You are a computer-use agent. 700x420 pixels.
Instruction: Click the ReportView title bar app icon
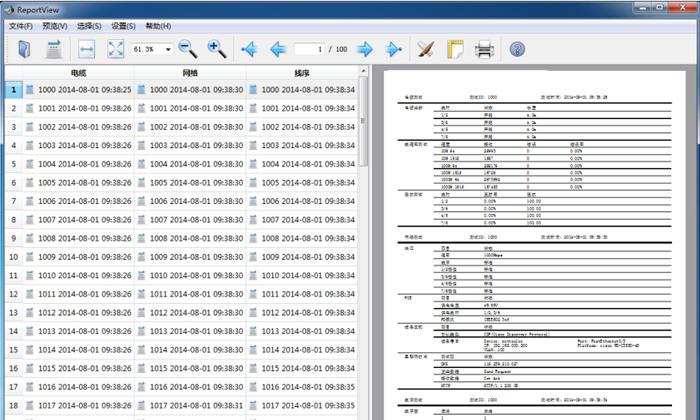coord(9,10)
